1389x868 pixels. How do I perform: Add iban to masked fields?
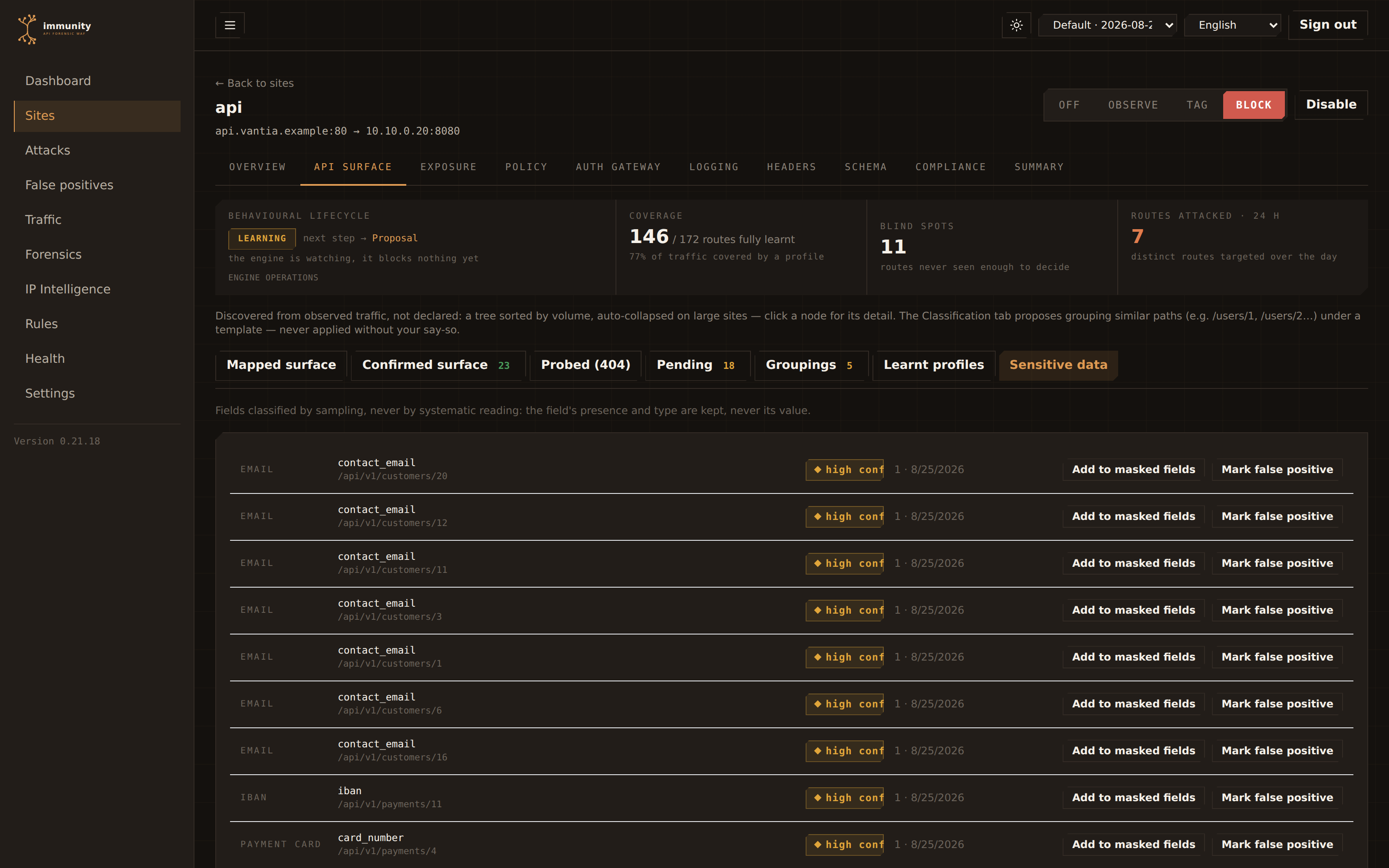(1133, 797)
